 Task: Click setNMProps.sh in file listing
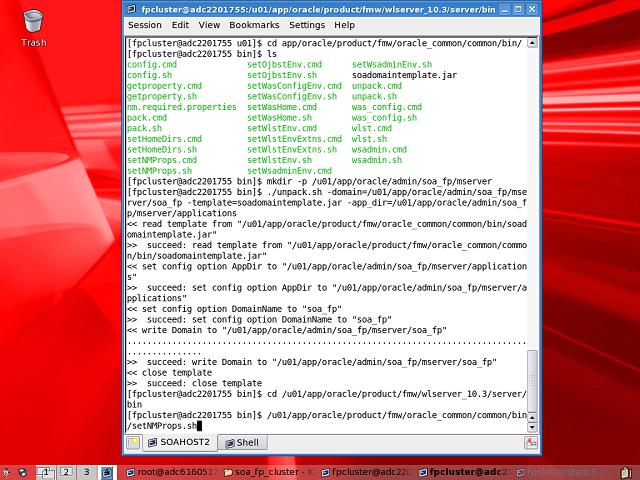click(x=159, y=171)
